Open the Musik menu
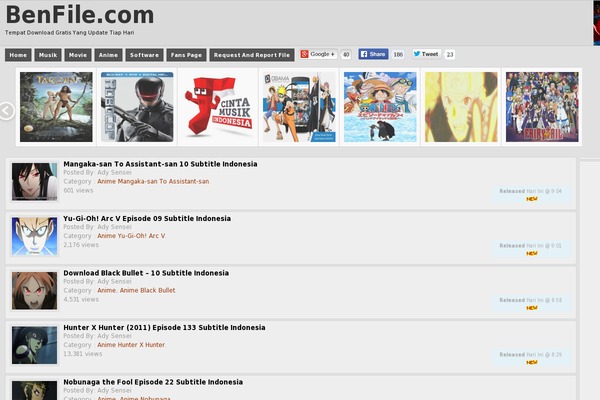Viewport: 600px width, 400px height. tap(48, 55)
